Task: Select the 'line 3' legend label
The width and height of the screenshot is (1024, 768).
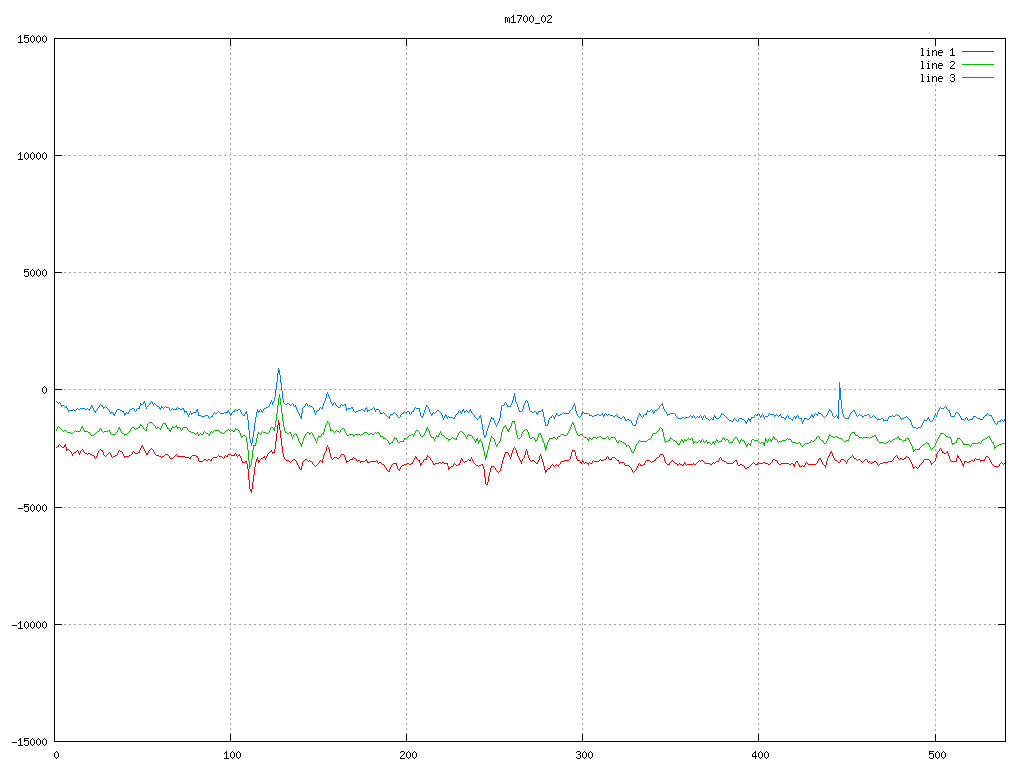Action: (x=937, y=78)
